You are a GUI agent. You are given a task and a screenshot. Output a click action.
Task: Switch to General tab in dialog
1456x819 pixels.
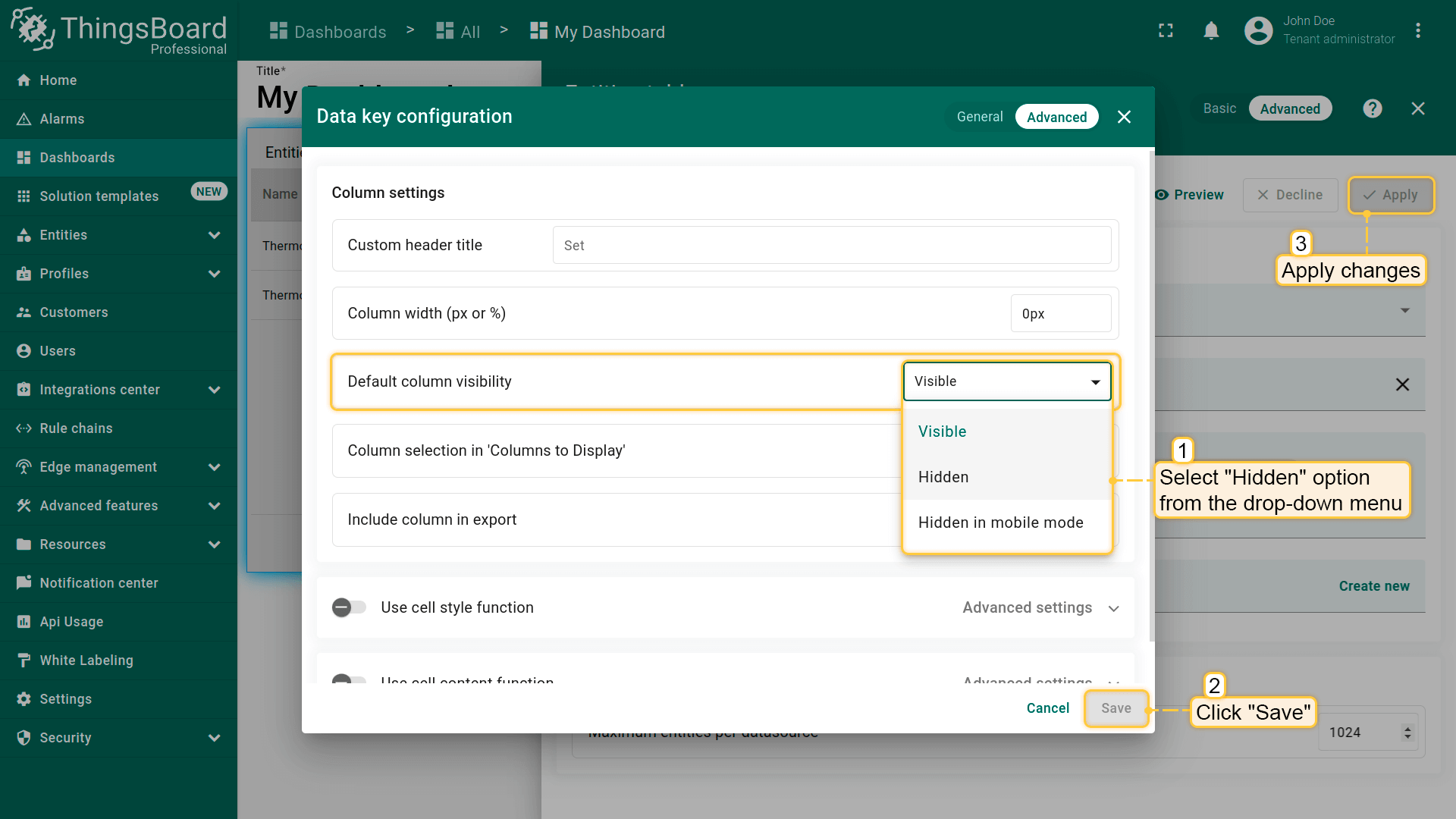pos(979,117)
